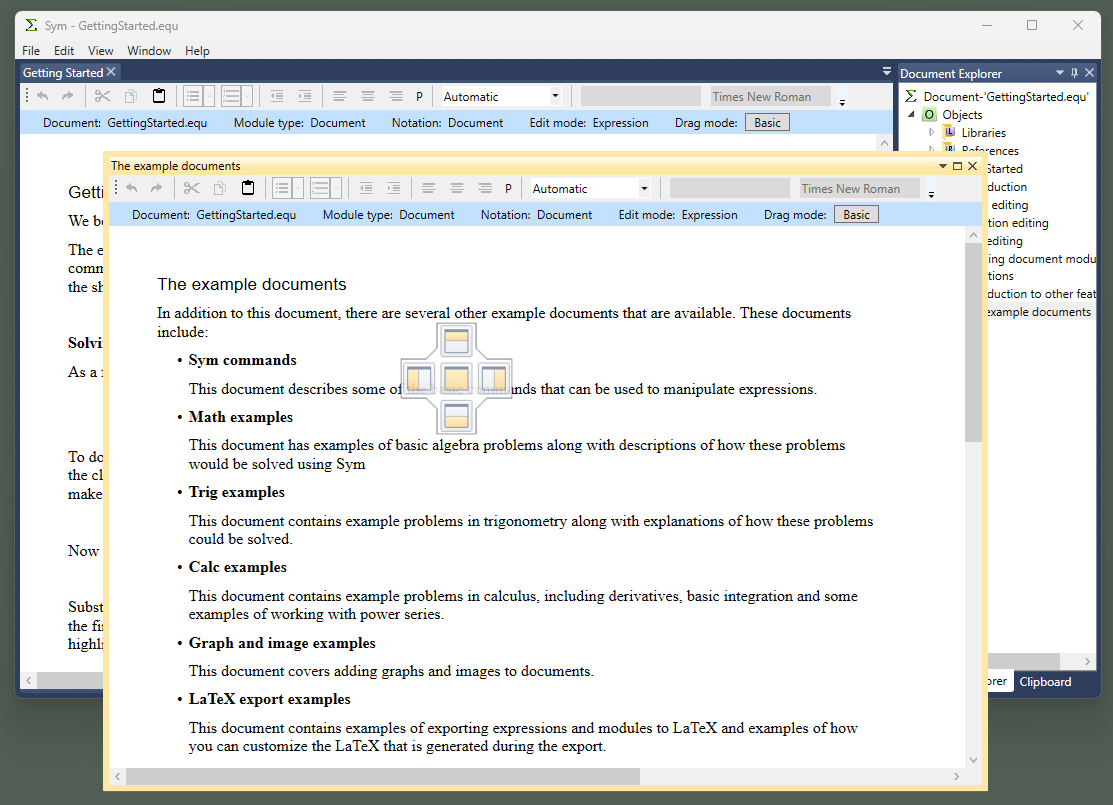Click the Sigma document root icon
Viewport: 1113px width, 805px height.
coord(911,97)
